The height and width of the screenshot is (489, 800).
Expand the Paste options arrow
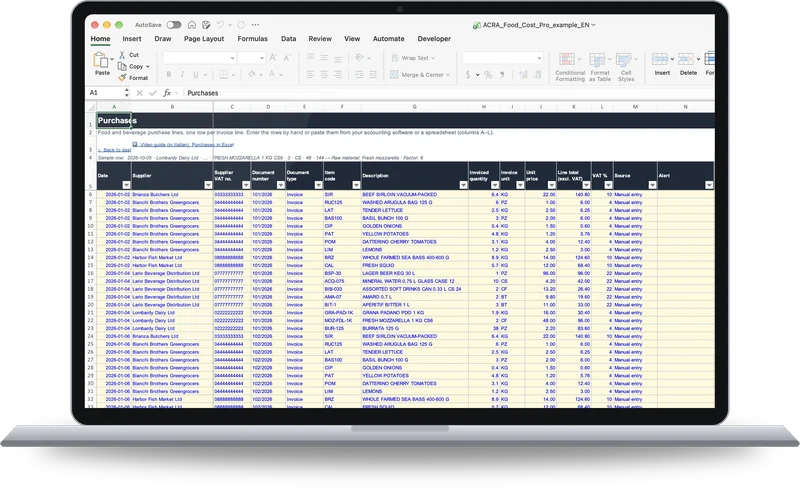point(112,59)
